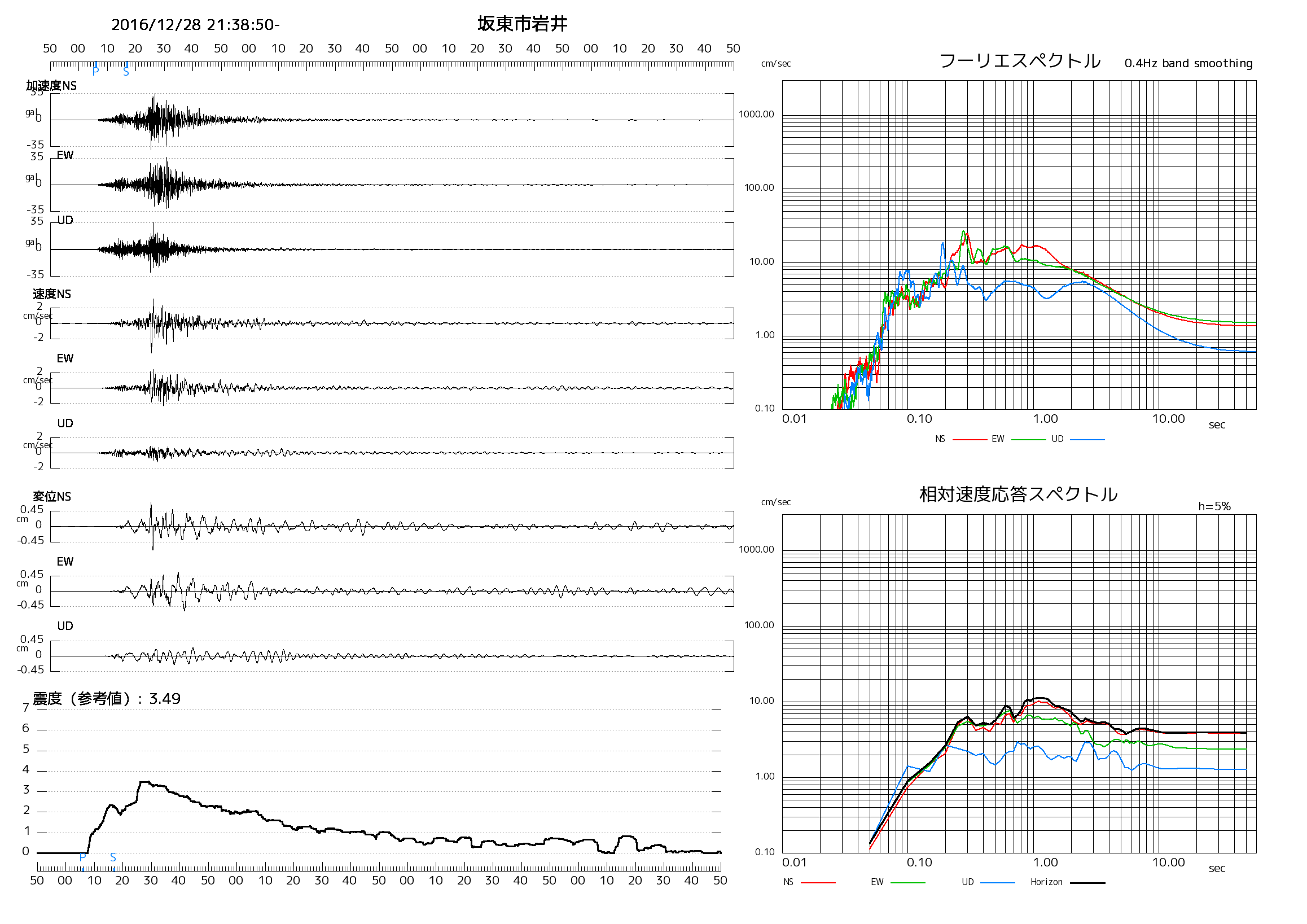Click the 変位NS waveform label
1307x924 pixels.
52,497
